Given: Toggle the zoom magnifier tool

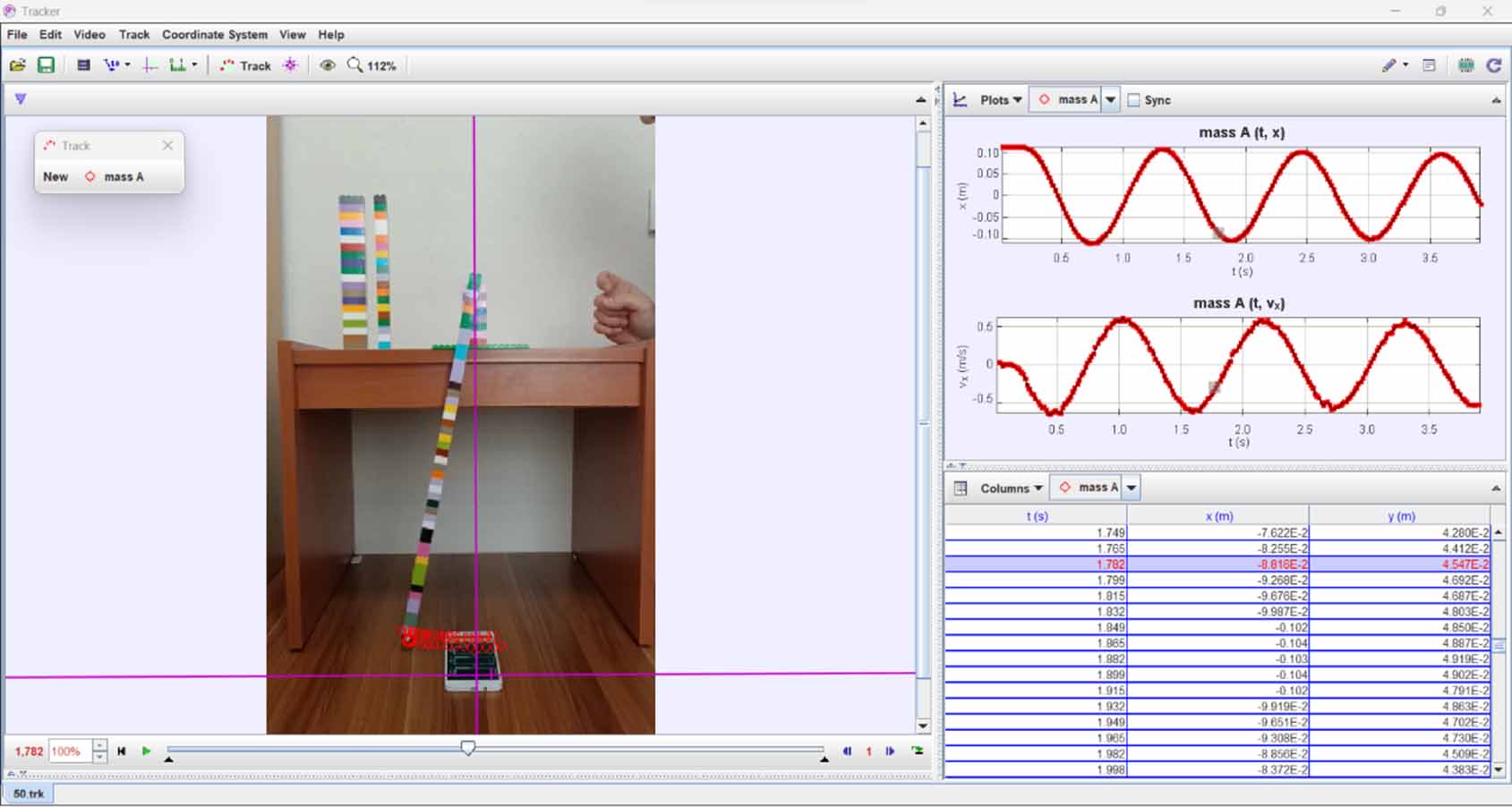Looking at the screenshot, I should (x=355, y=64).
